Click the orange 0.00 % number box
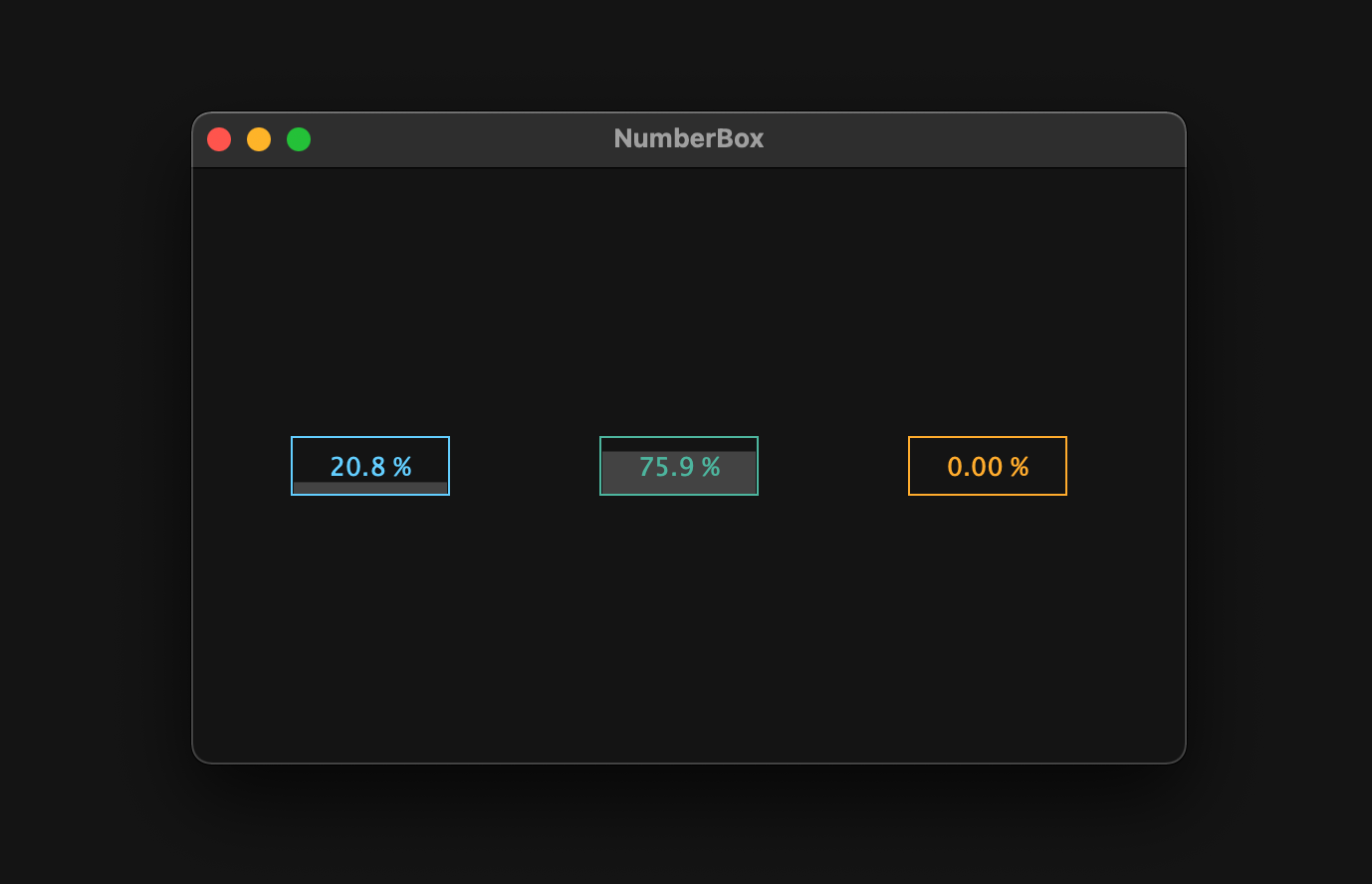The image size is (1372, 884). (988, 466)
